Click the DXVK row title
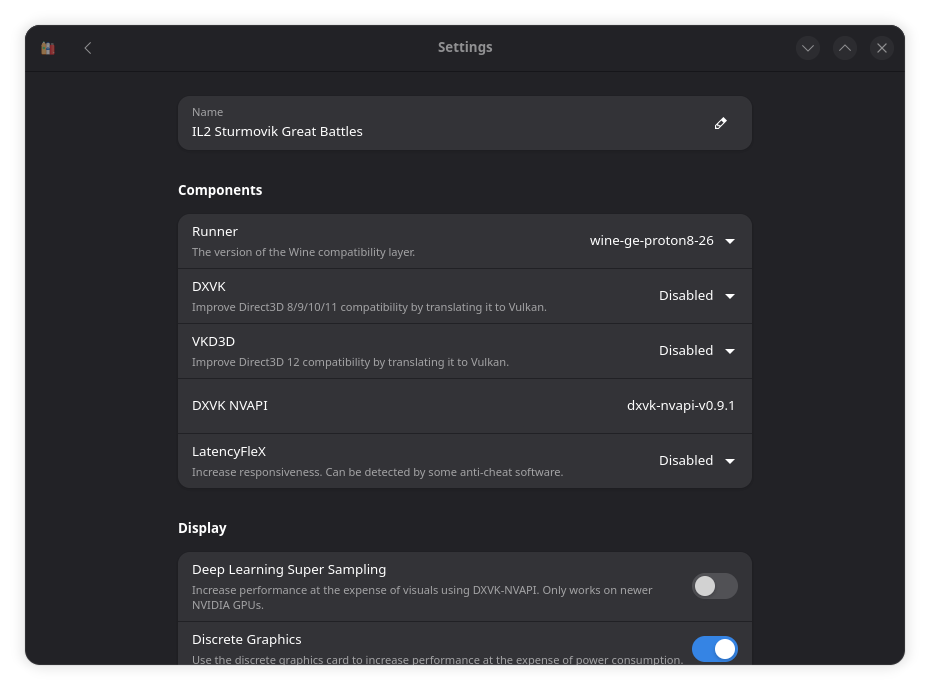This screenshot has height=690, width=930. (209, 287)
